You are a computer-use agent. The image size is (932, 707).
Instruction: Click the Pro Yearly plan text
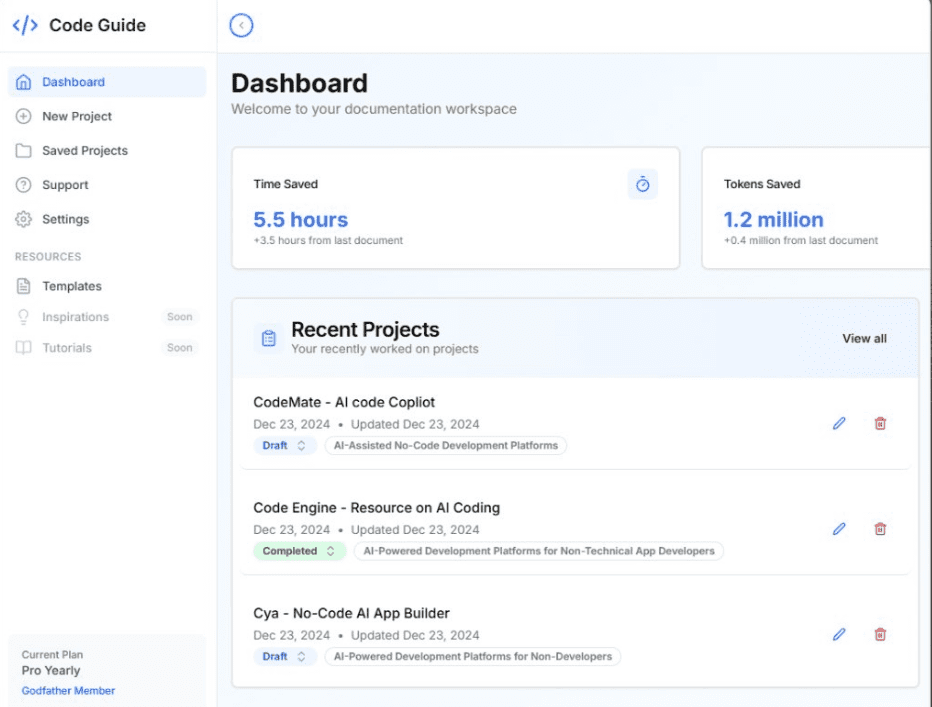point(51,671)
